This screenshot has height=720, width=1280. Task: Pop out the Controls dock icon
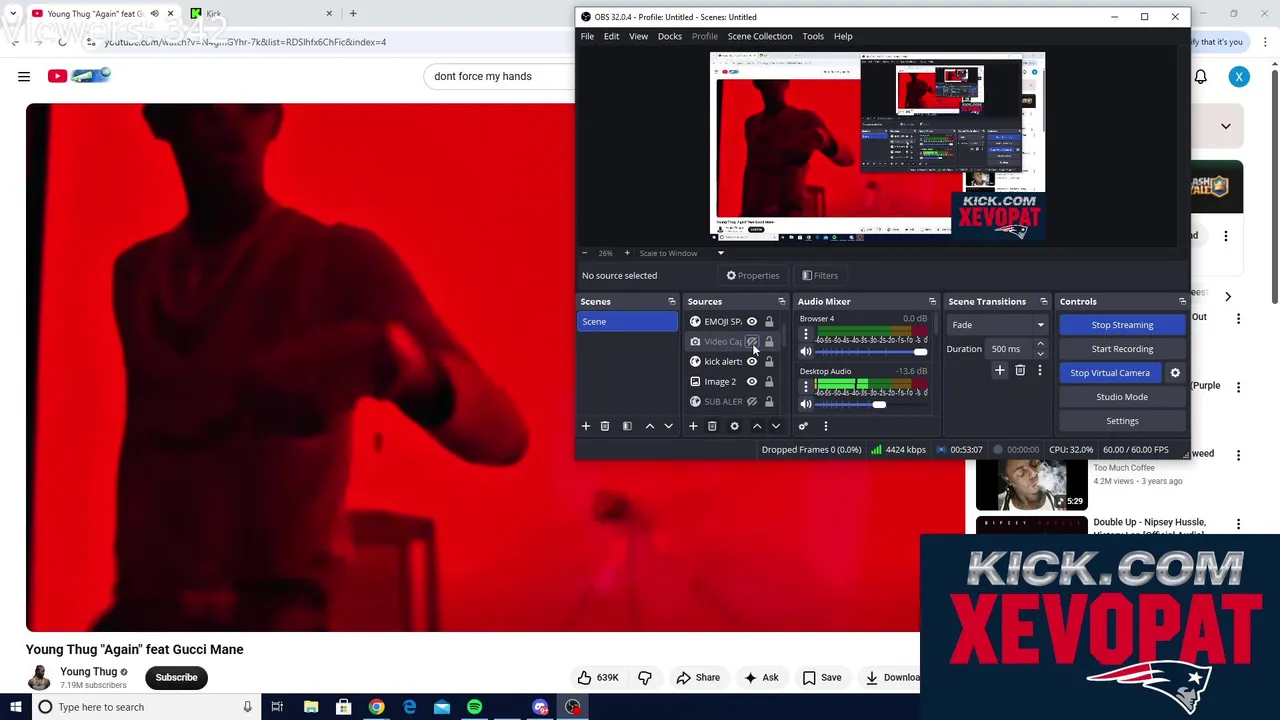1182,301
